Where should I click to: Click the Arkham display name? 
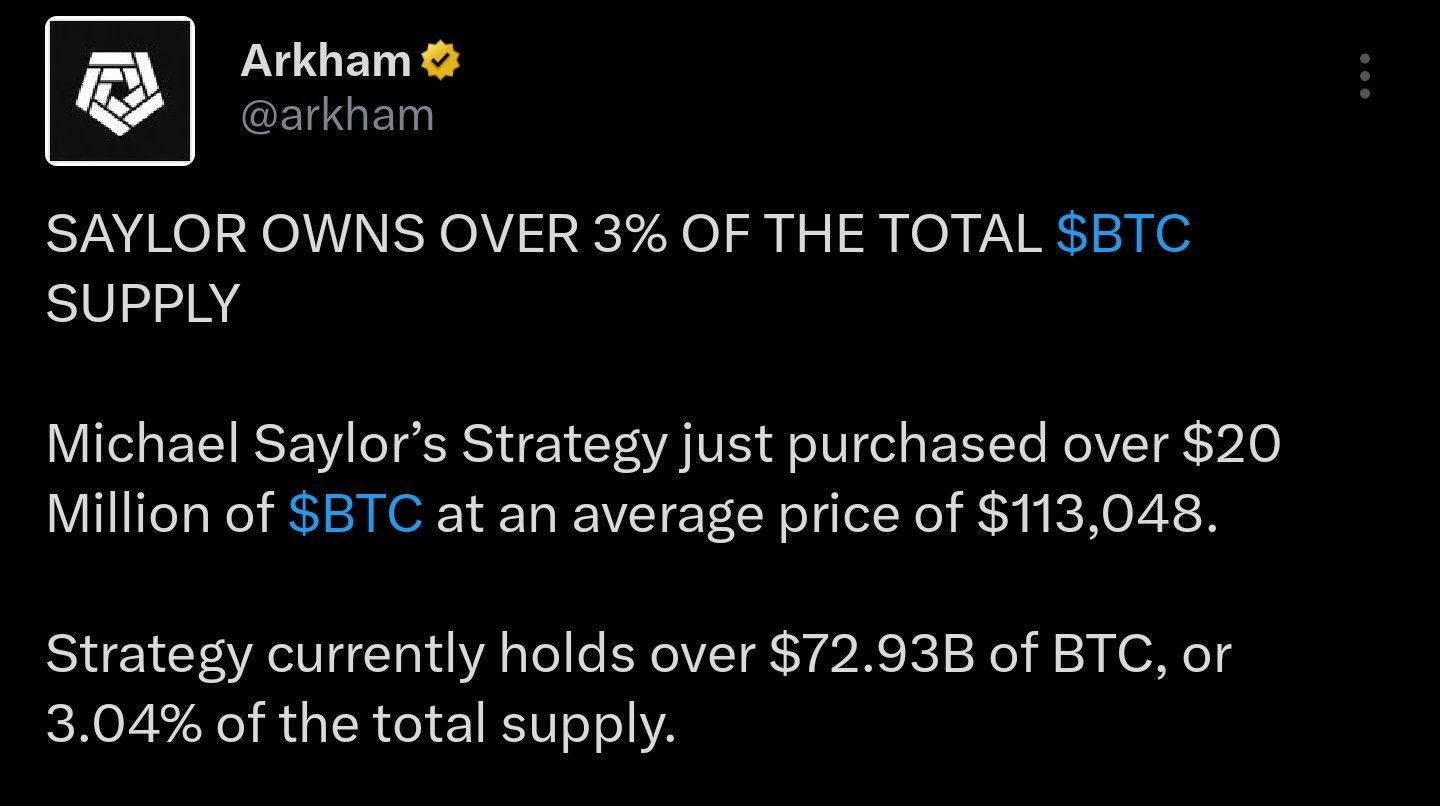coord(325,62)
